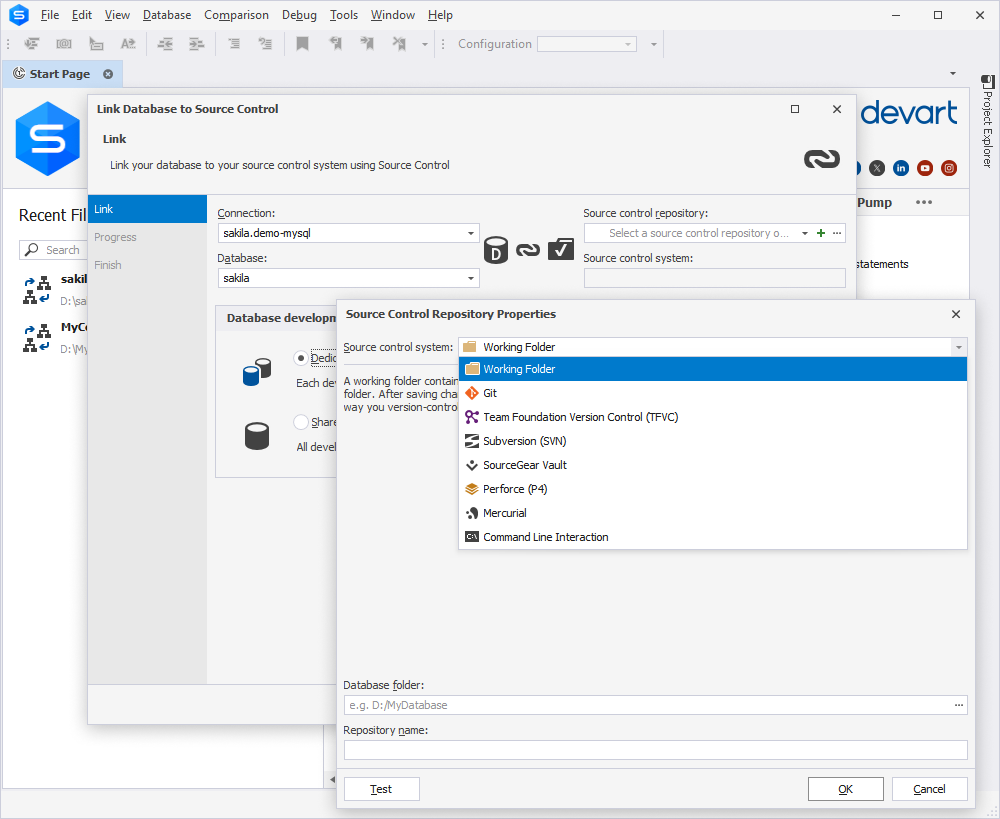This screenshot has width=1000, height=819.
Task: Open Devart YouTube icon
Action: (925, 168)
